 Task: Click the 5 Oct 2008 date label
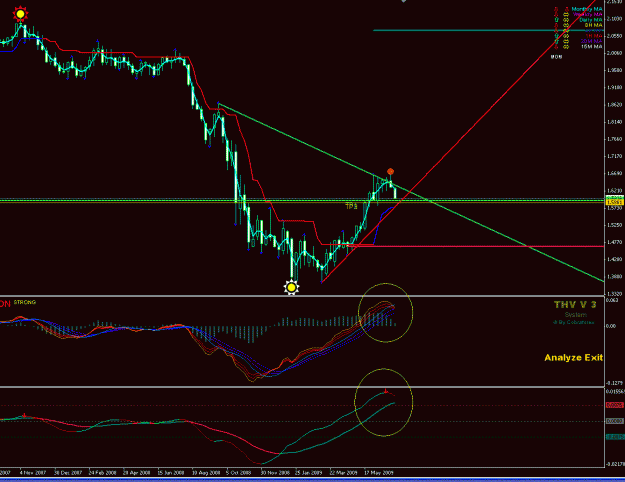click(238, 473)
